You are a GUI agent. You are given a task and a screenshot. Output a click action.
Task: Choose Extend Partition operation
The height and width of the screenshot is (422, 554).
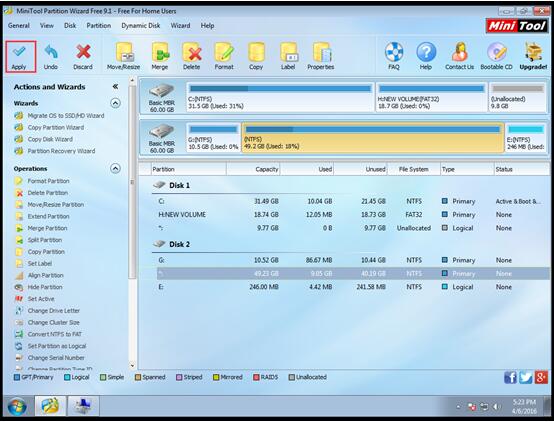(x=42, y=216)
